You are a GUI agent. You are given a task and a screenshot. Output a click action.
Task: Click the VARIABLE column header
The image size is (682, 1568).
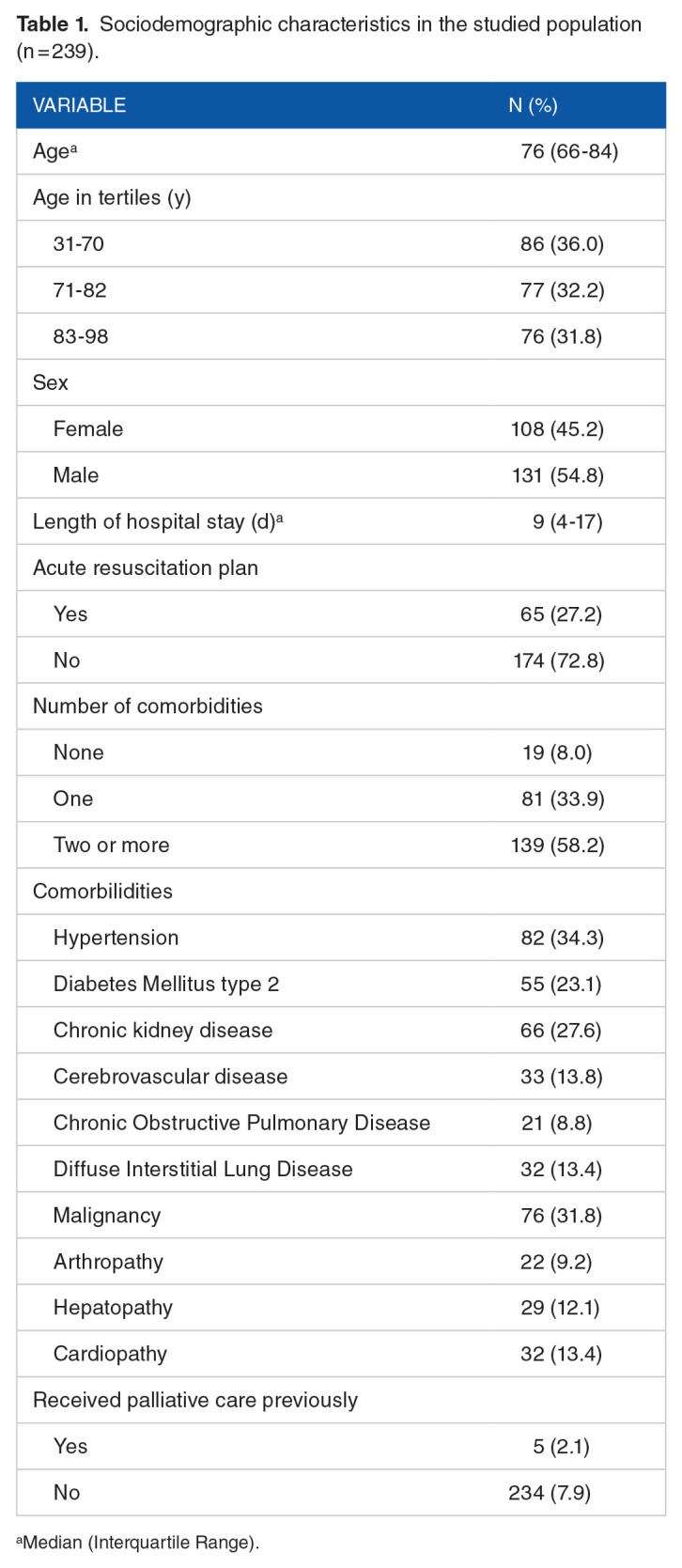(x=79, y=105)
